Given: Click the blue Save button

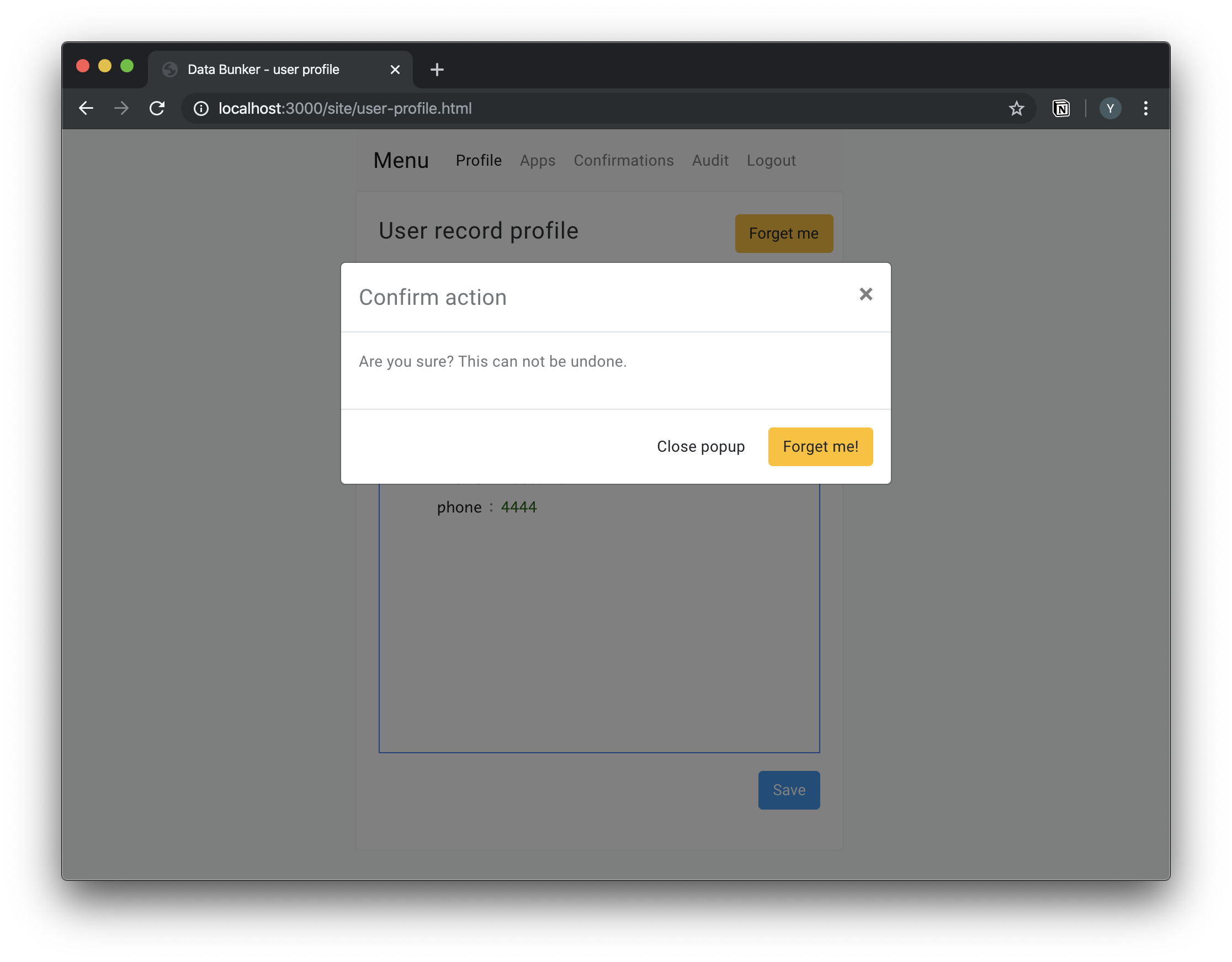Looking at the screenshot, I should tap(788, 790).
